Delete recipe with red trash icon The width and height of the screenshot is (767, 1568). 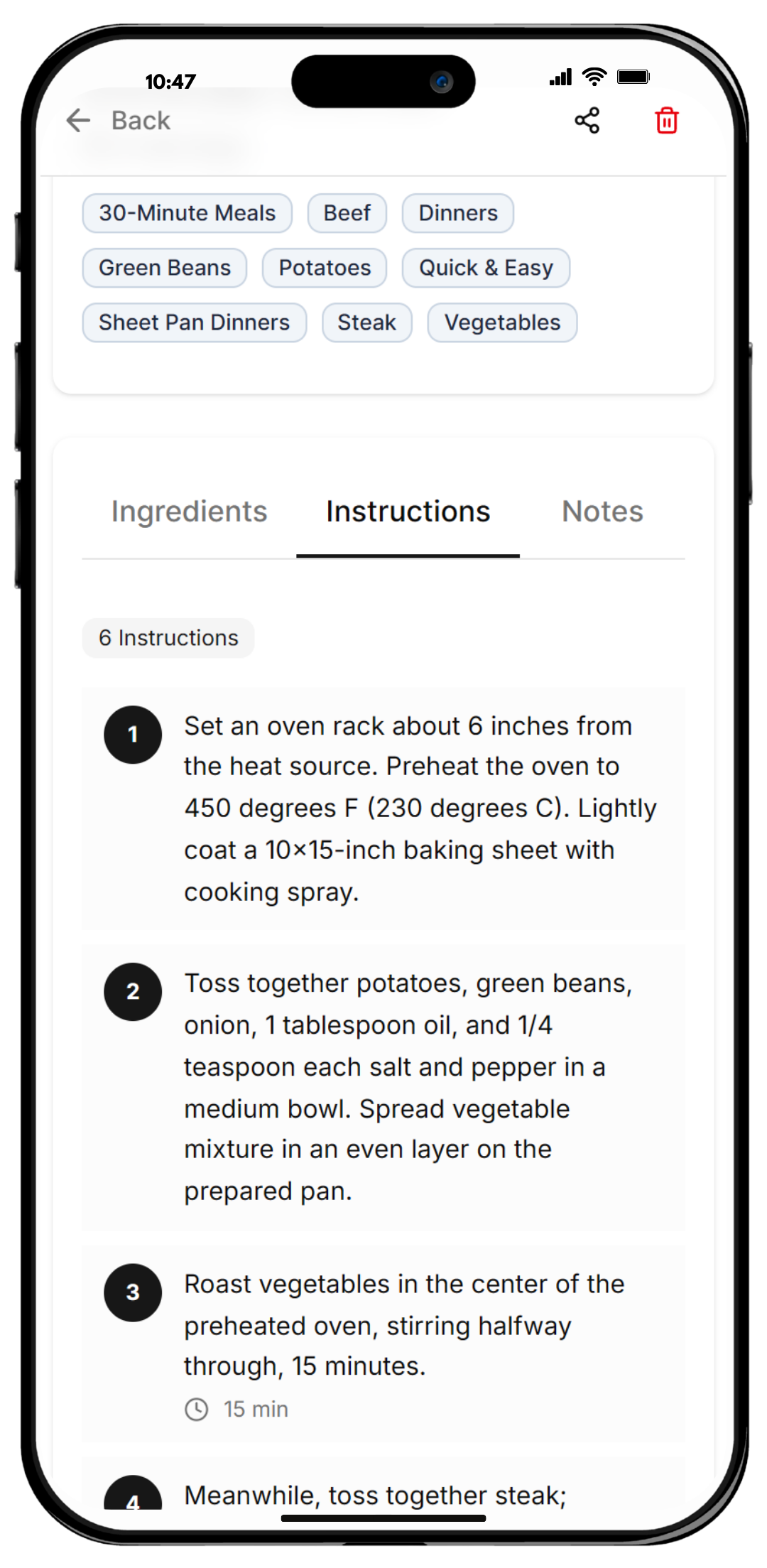click(666, 121)
